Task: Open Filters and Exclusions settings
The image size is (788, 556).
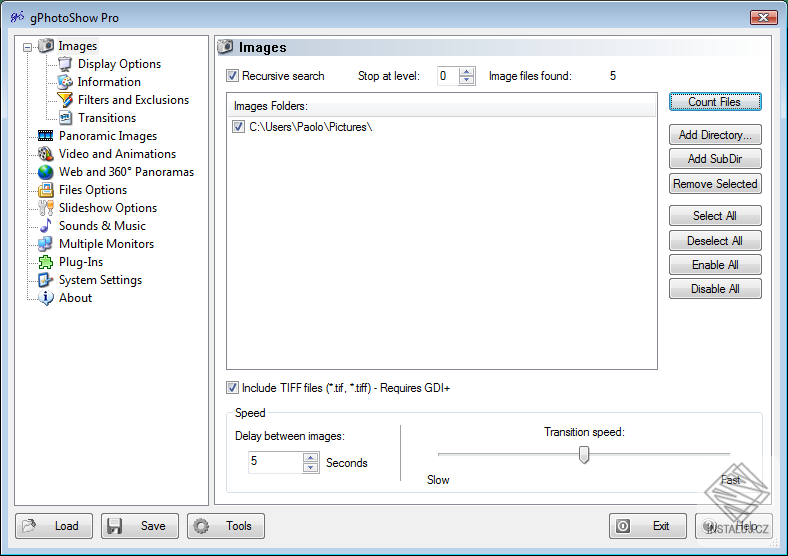Action: (x=133, y=100)
